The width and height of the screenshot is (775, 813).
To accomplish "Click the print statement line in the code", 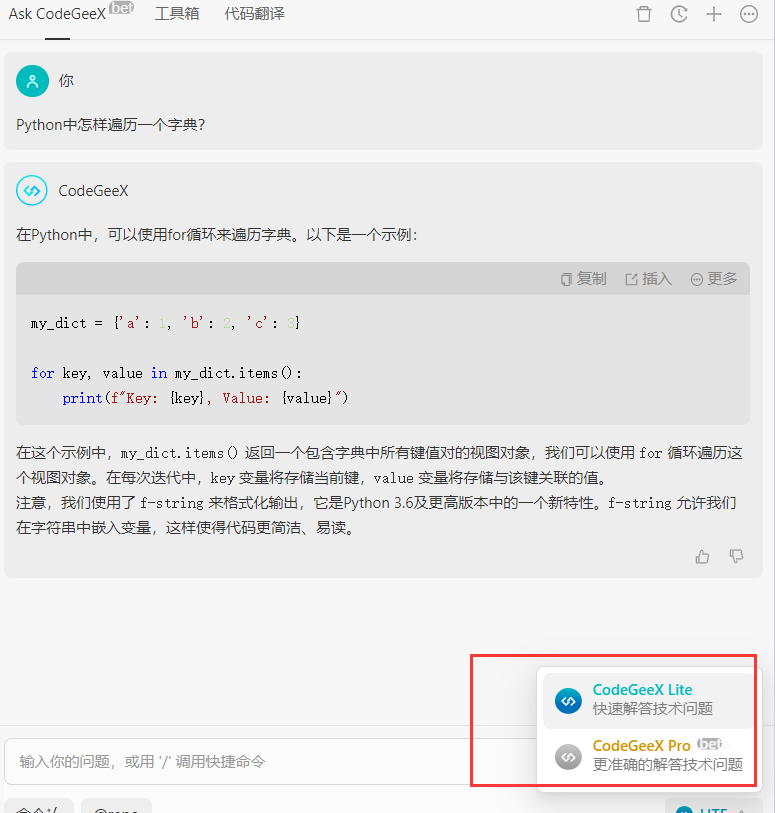I will 205,398.
